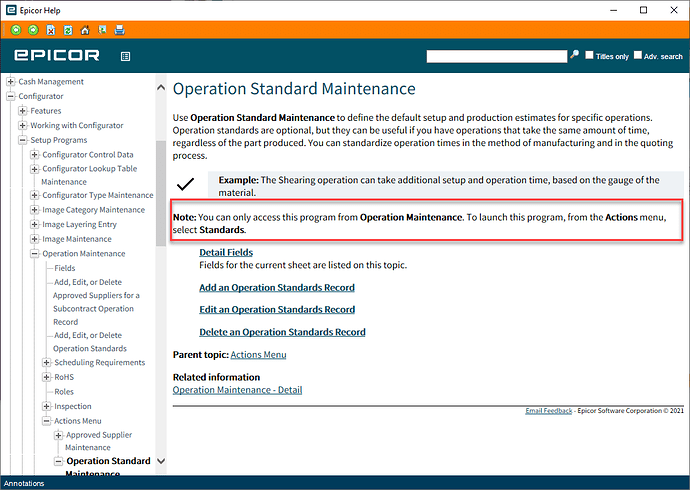
Task: Focus the help search input field
Action: point(497,56)
